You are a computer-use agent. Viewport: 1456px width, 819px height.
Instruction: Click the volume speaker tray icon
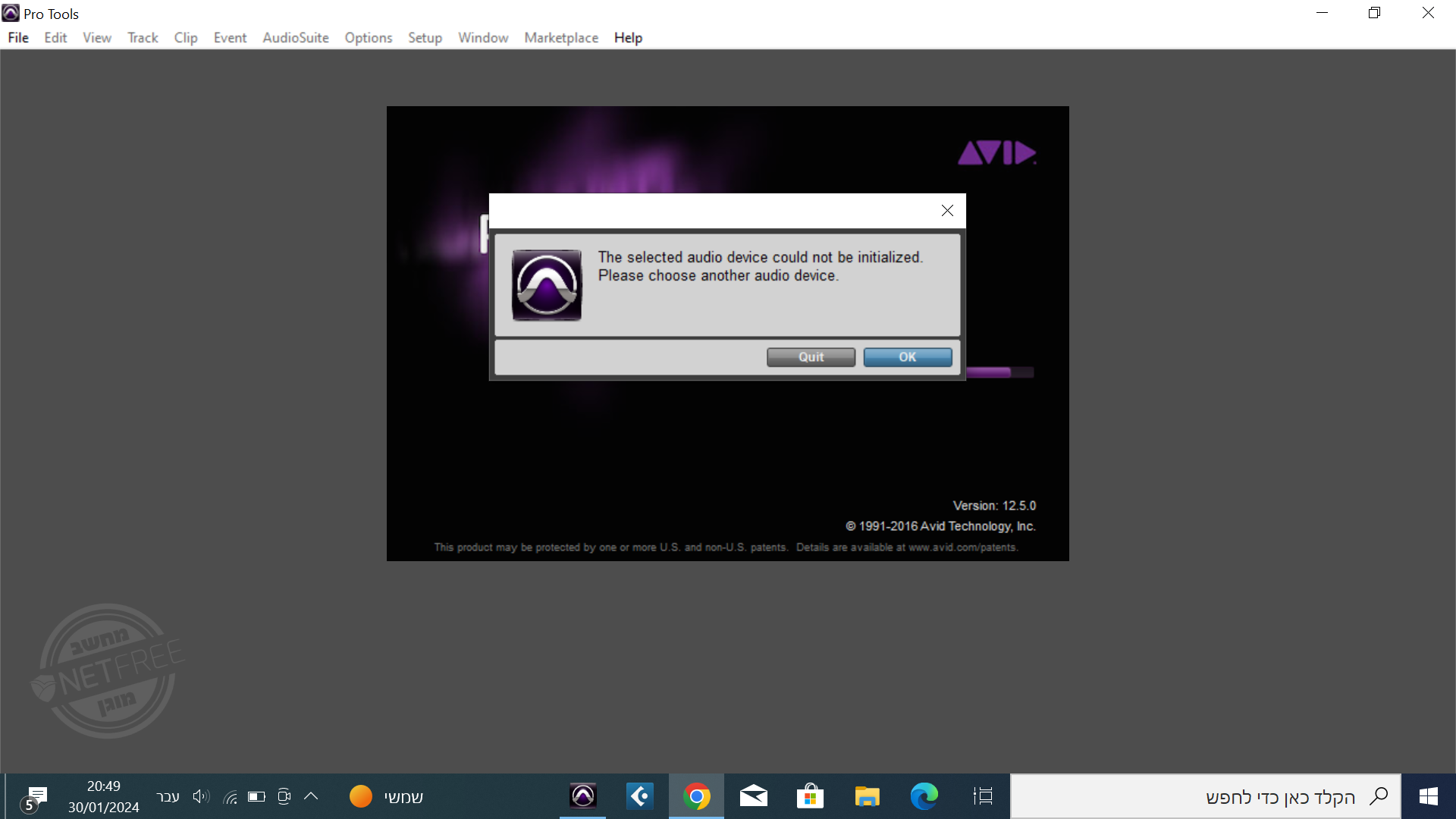(200, 796)
